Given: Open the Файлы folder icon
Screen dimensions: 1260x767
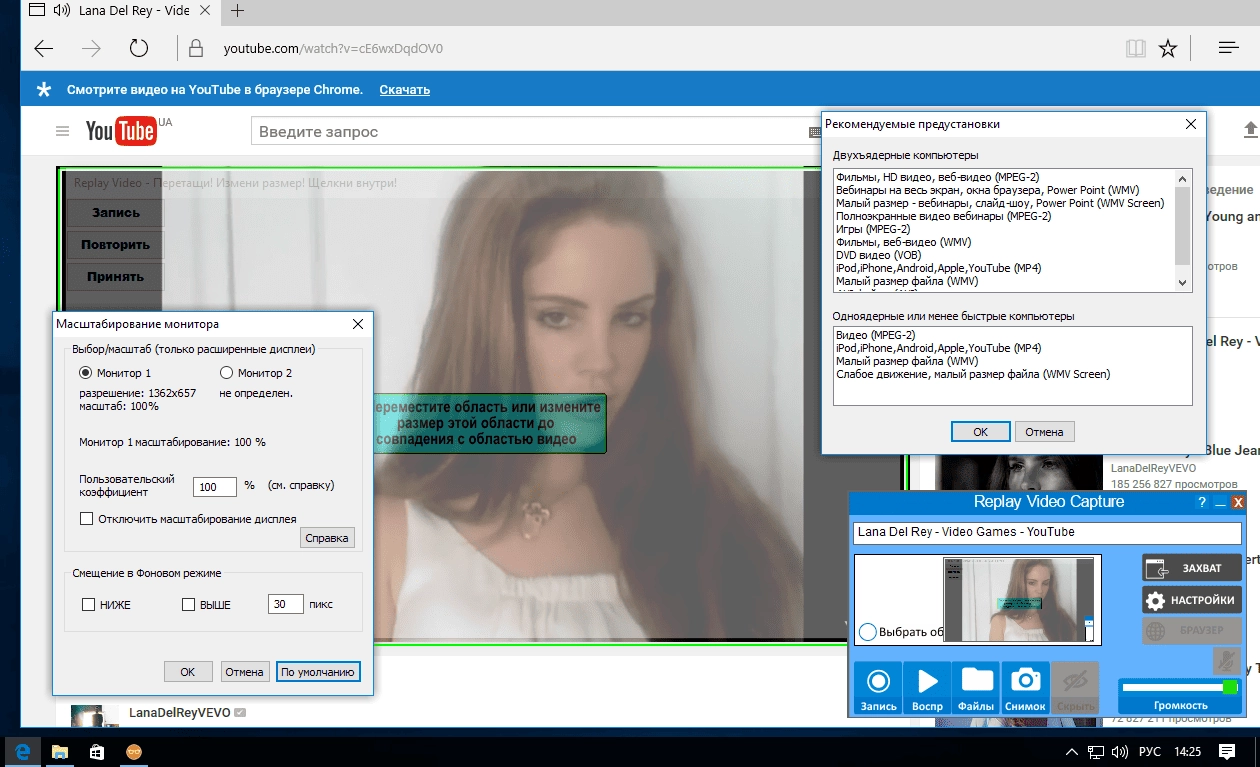Looking at the screenshot, I should (x=976, y=688).
